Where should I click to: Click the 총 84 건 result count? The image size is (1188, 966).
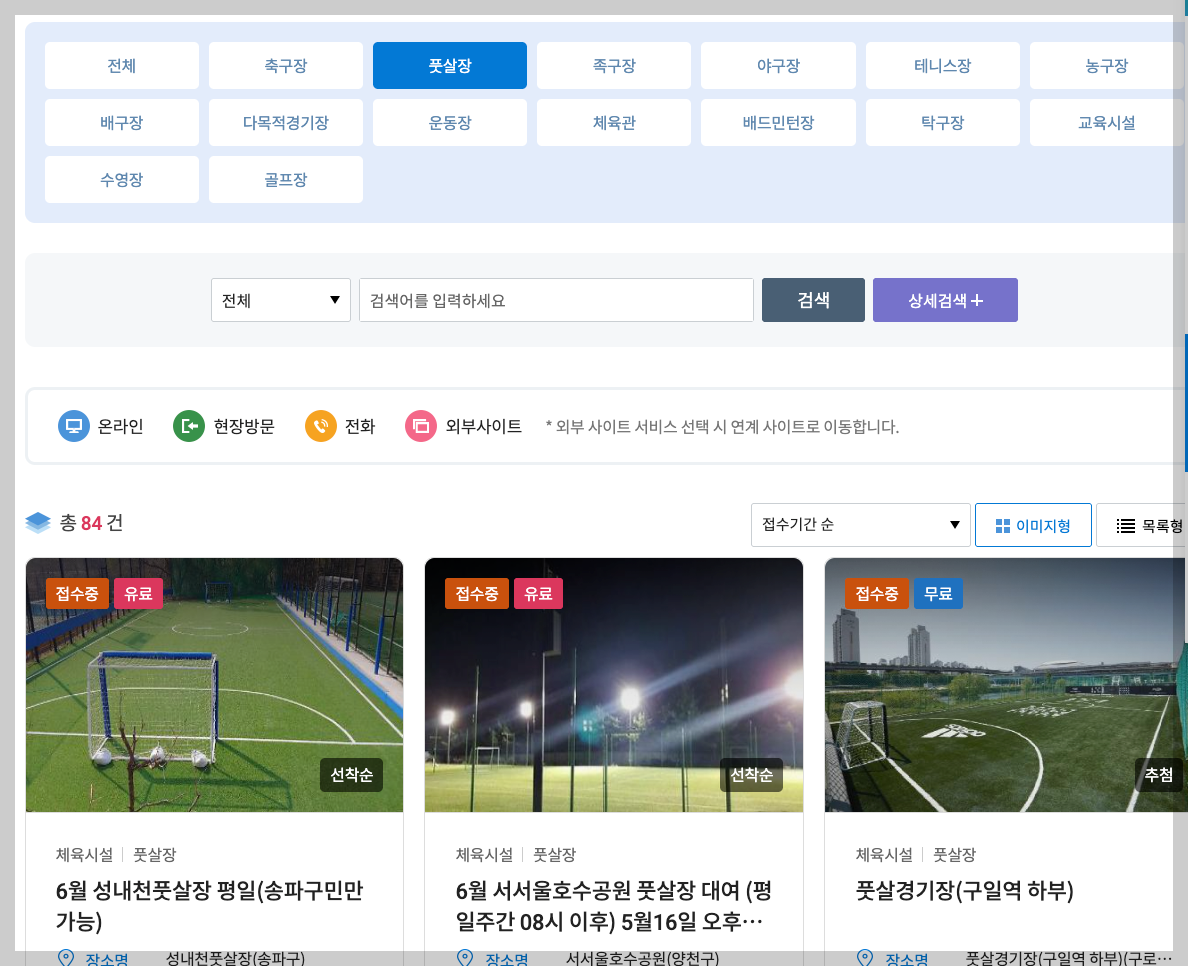point(91,523)
